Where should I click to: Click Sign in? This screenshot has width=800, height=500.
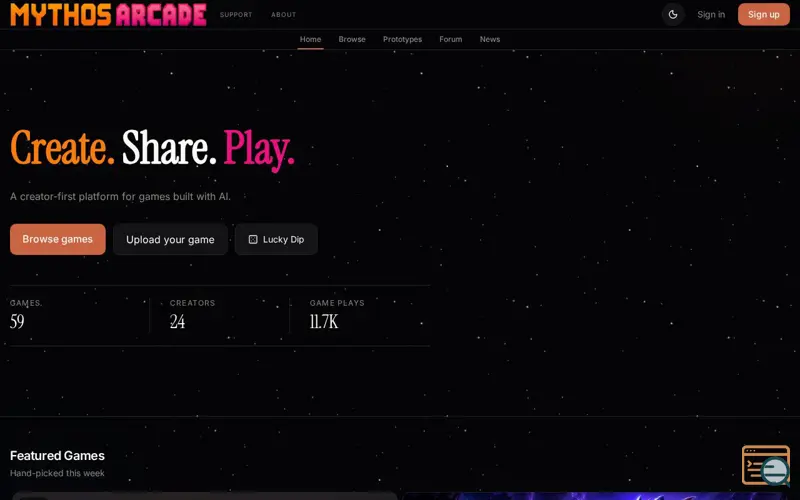pyautogui.click(x=711, y=14)
